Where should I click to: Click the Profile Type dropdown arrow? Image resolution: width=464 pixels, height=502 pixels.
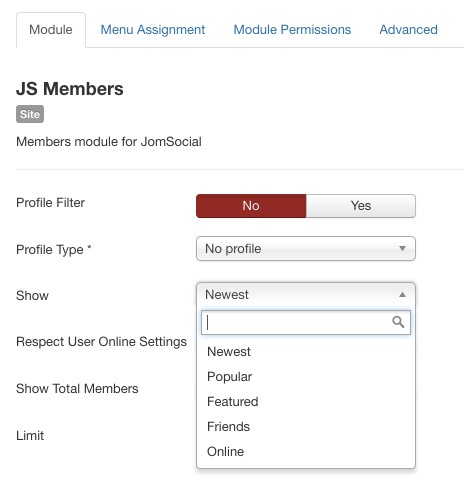click(x=402, y=249)
